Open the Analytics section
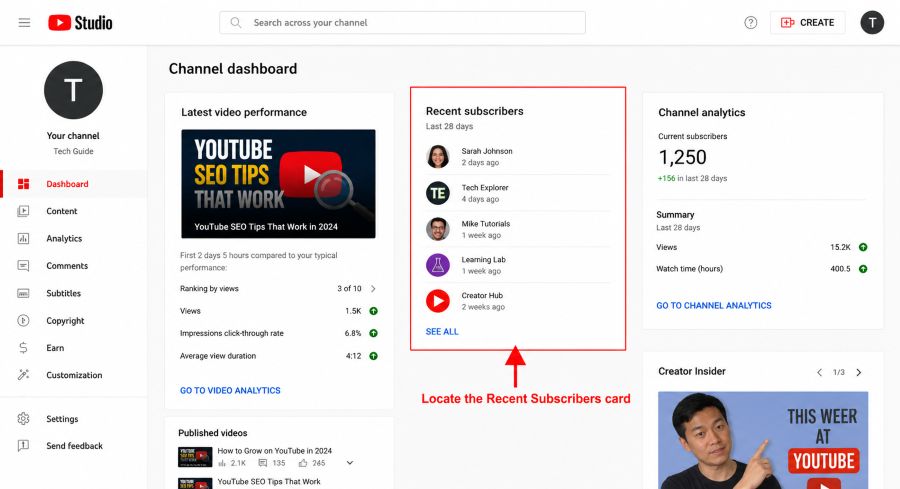 coord(64,238)
